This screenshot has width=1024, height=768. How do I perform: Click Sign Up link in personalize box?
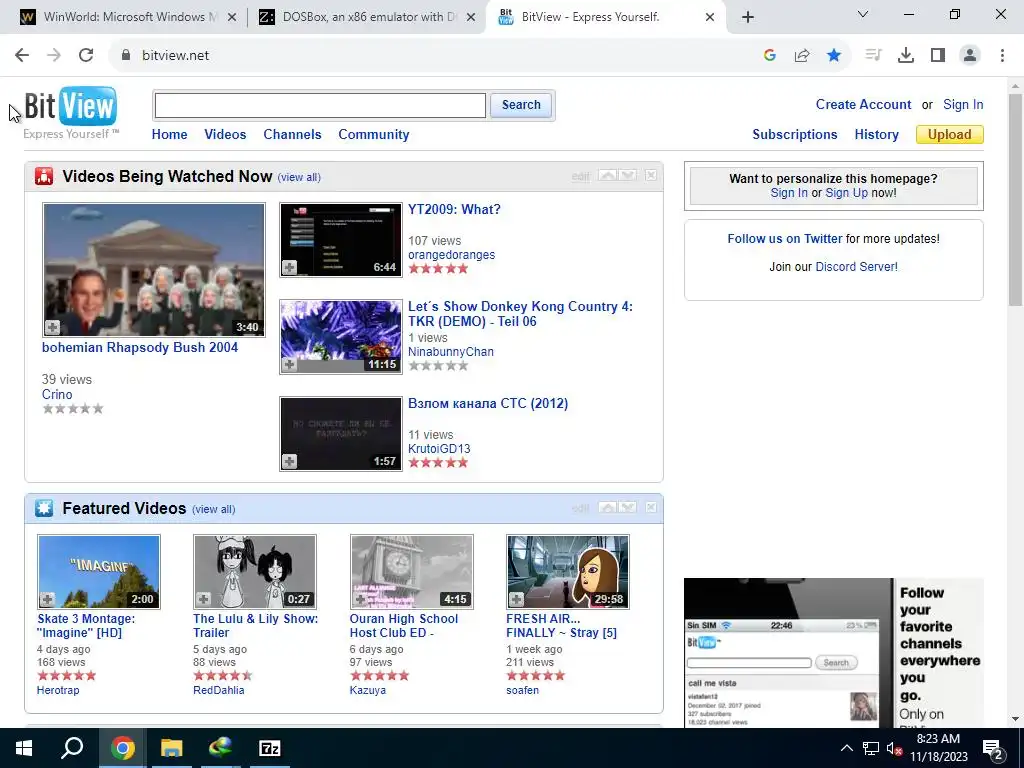[x=846, y=193]
